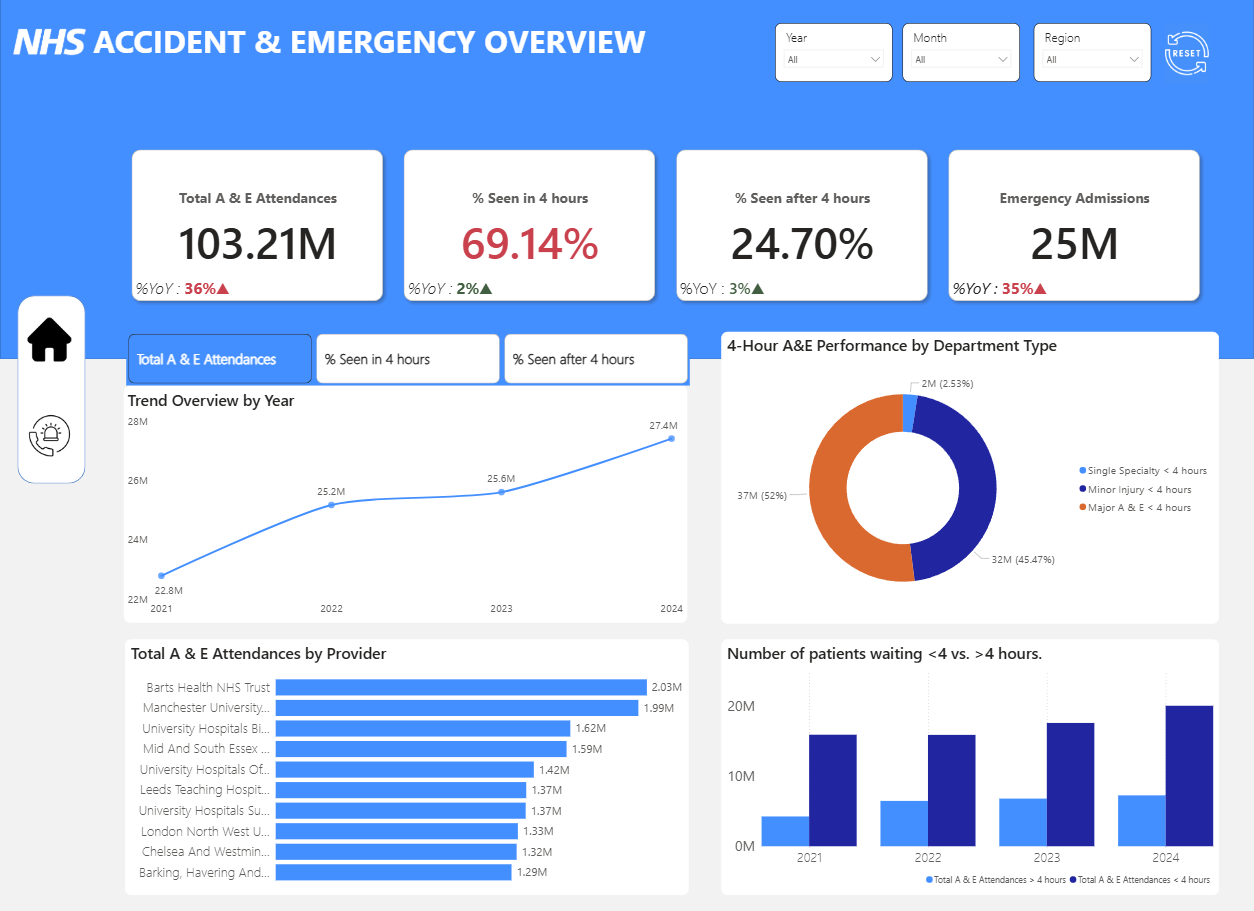1254x911 pixels.
Task: Click the Mid And South Essex bar
Action: (x=421, y=749)
